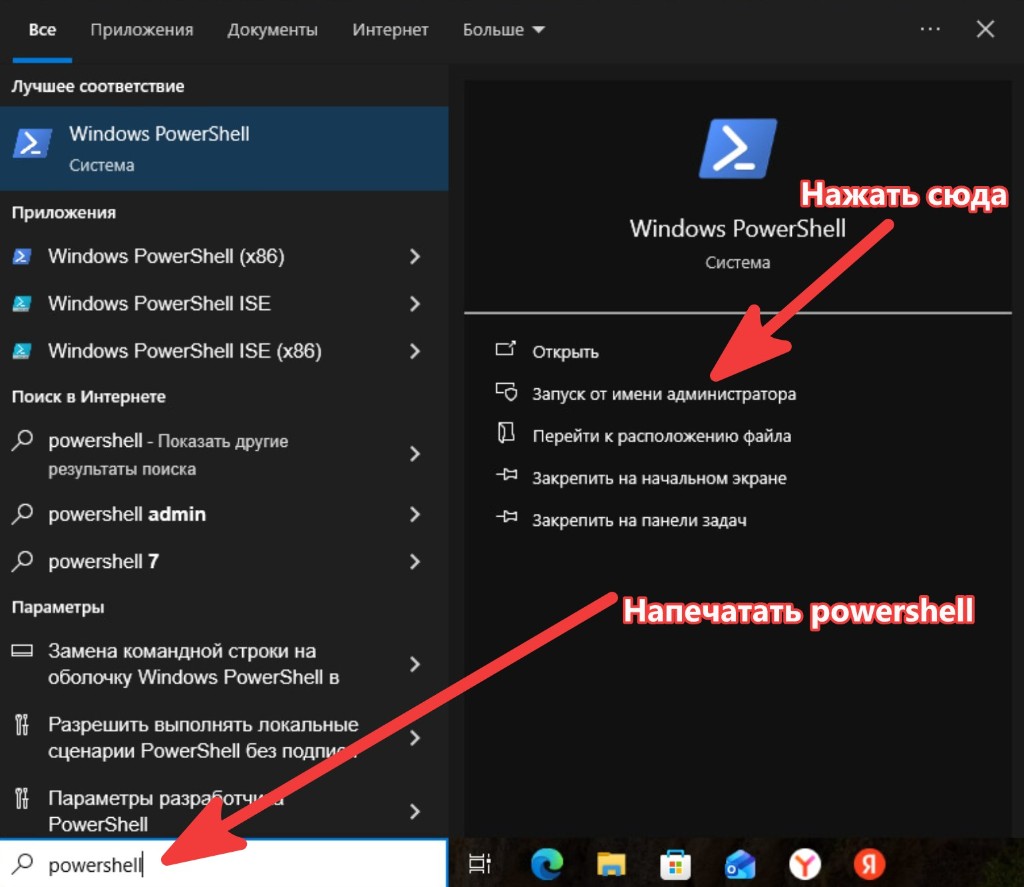Switch to the Все tab
Screen dimensions: 1024x887
click(x=42, y=29)
